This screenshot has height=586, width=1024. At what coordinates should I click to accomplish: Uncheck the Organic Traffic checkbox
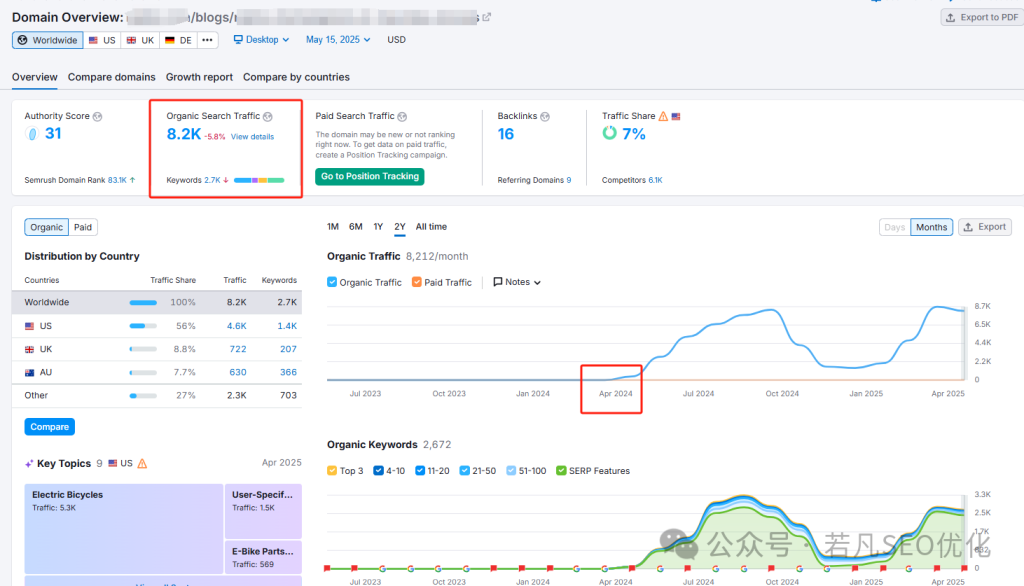point(333,283)
